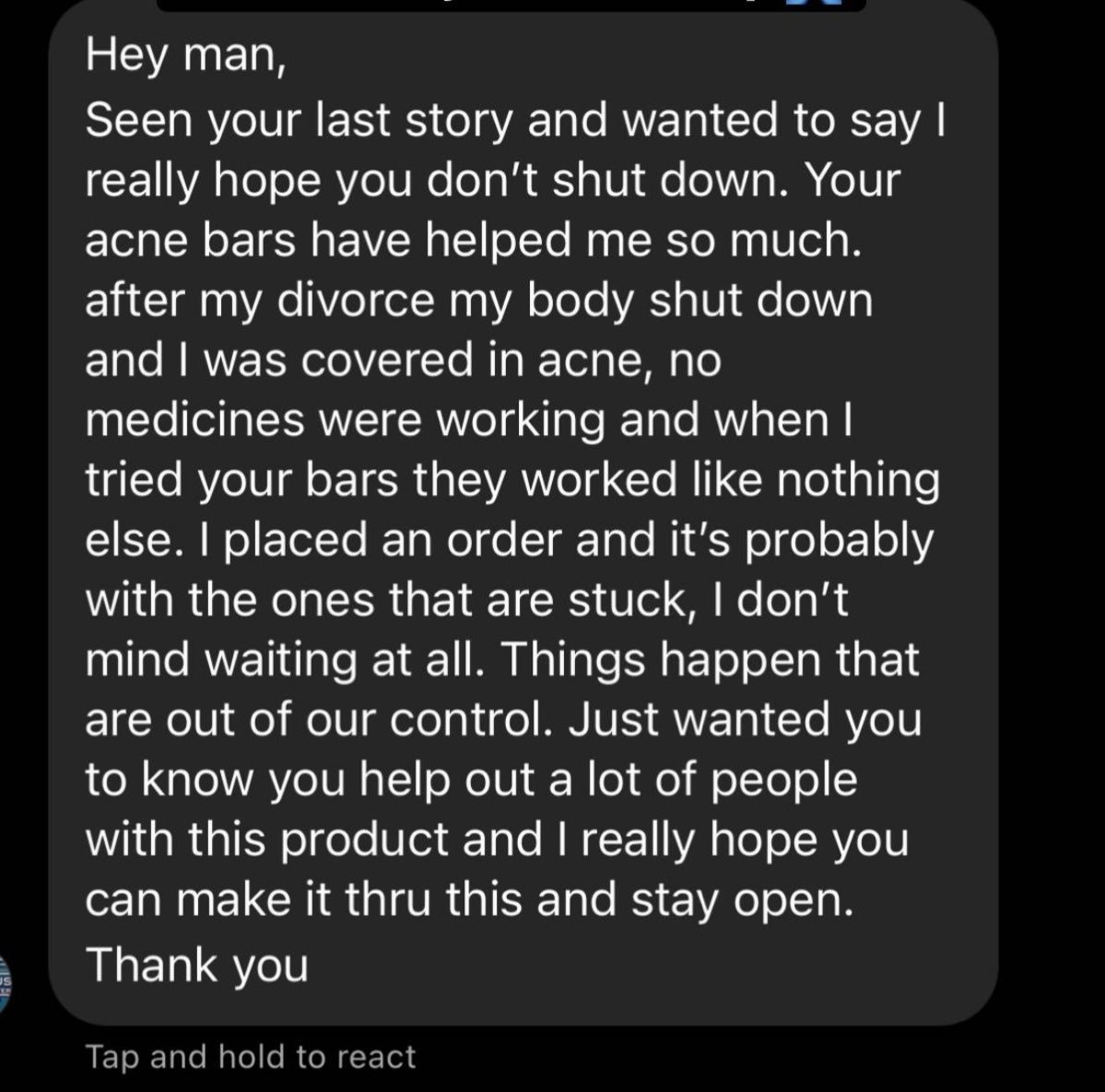
Task: Click the "Tap and hold to react" hint
Action: (x=250, y=1056)
